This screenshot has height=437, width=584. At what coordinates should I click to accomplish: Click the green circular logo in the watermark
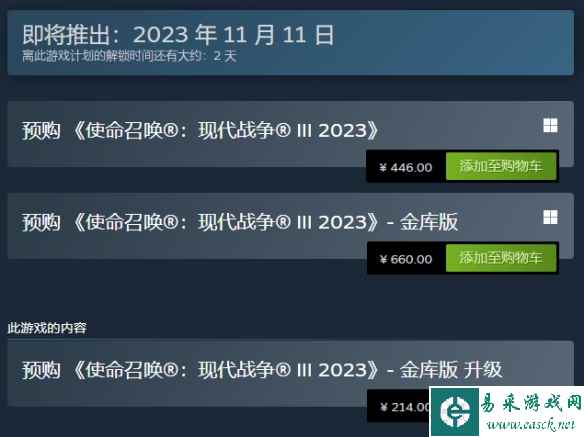455,411
